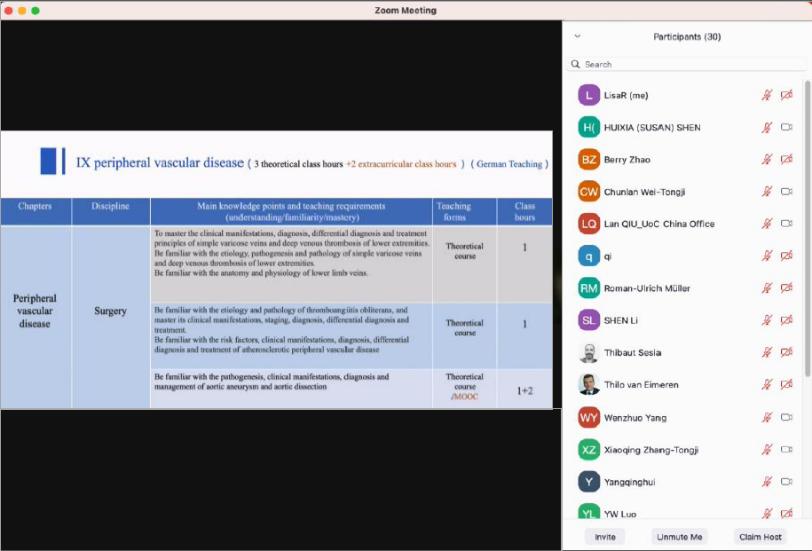Click the muted microphone icon for Berry Zhao
The width and height of the screenshot is (812, 551).
pos(767,160)
